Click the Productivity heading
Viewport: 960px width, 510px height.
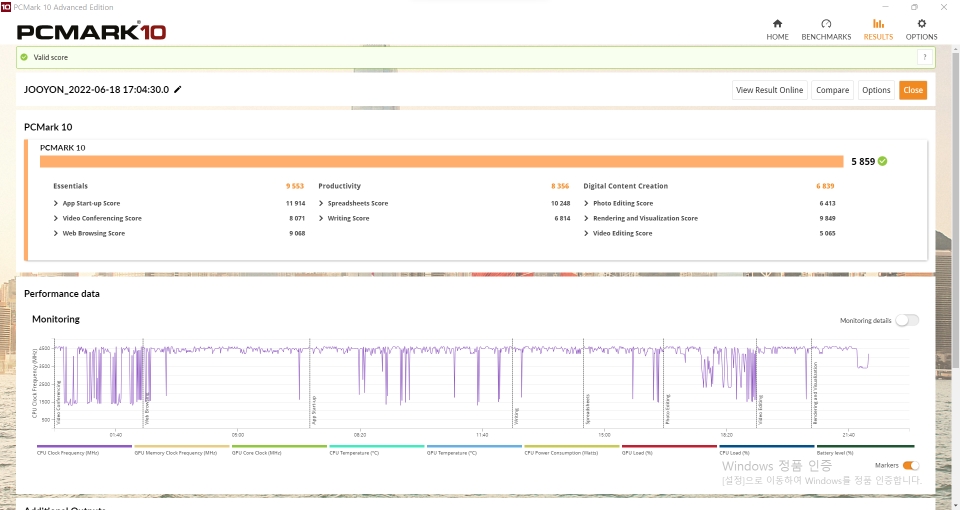click(339, 186)
